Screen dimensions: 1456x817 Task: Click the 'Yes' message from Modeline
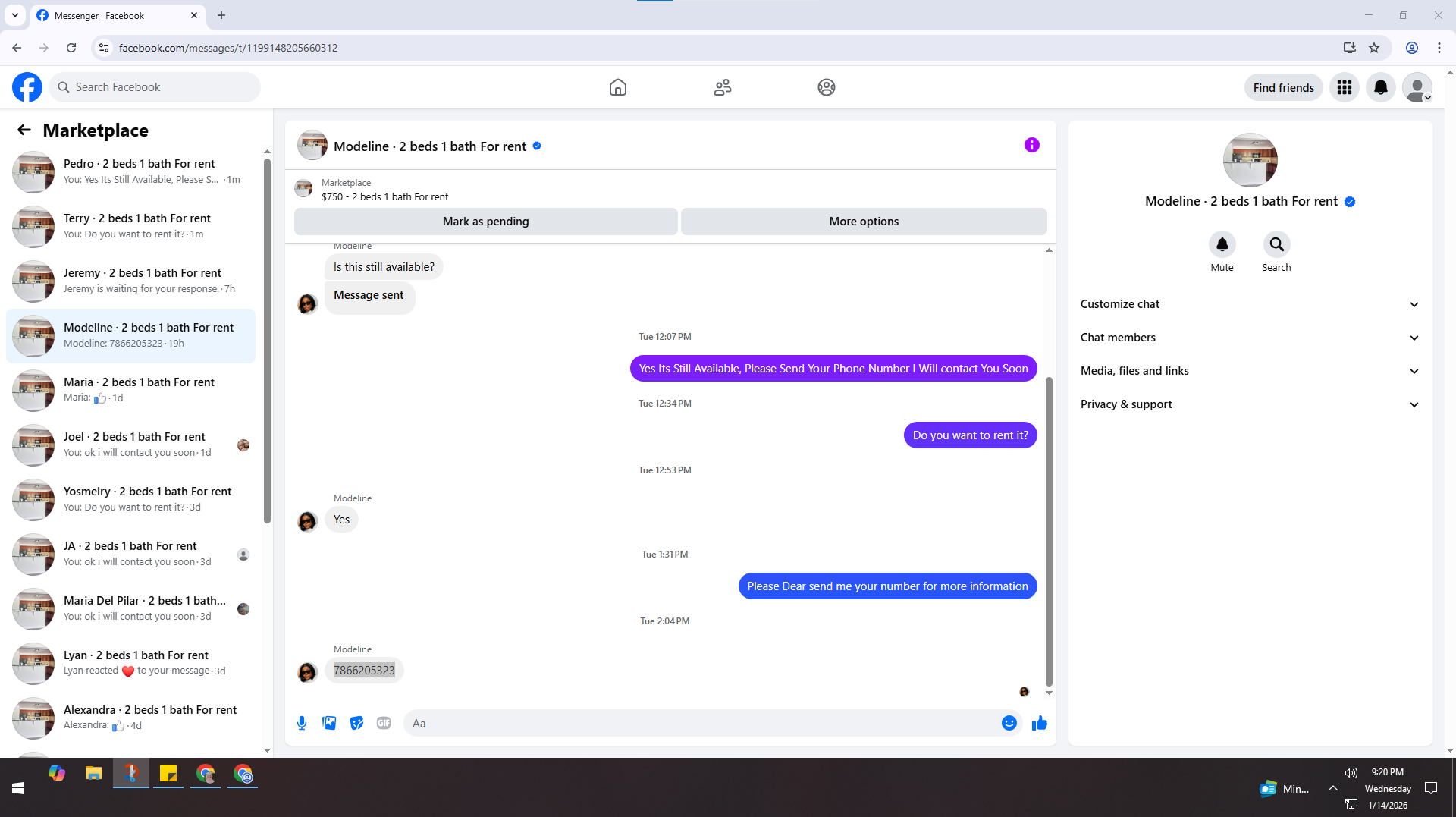(x=341, y=520)
